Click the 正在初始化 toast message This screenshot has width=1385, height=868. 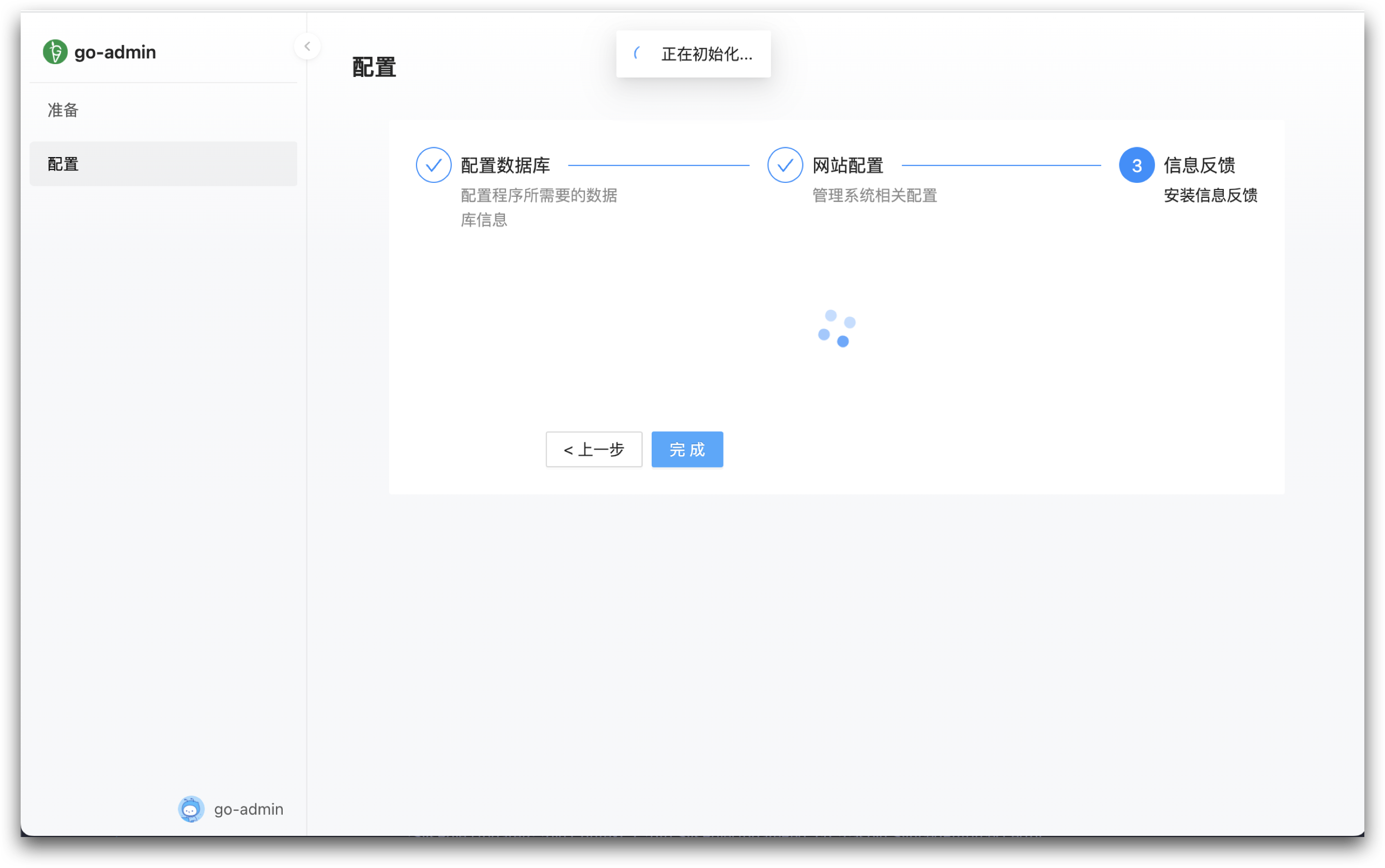[706, 54]
